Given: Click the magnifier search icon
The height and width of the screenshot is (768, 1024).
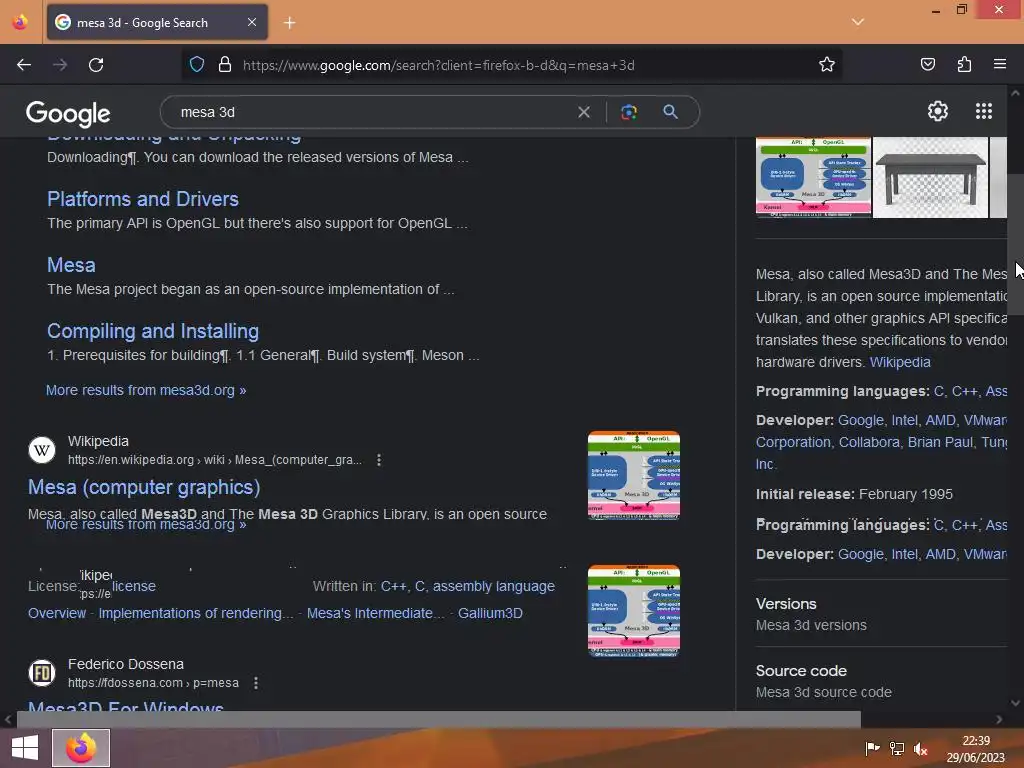Looking at the screenshot, I should [x=670, y=112].
